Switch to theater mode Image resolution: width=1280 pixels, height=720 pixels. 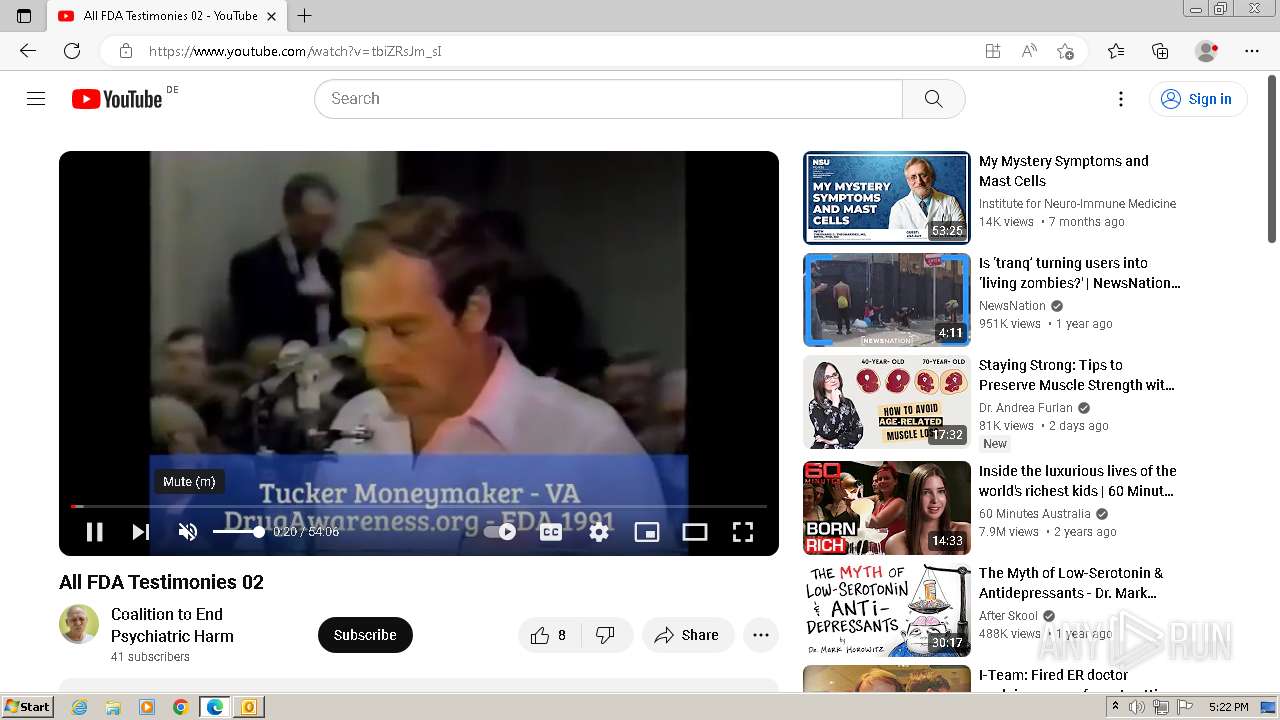coord(695,532)
